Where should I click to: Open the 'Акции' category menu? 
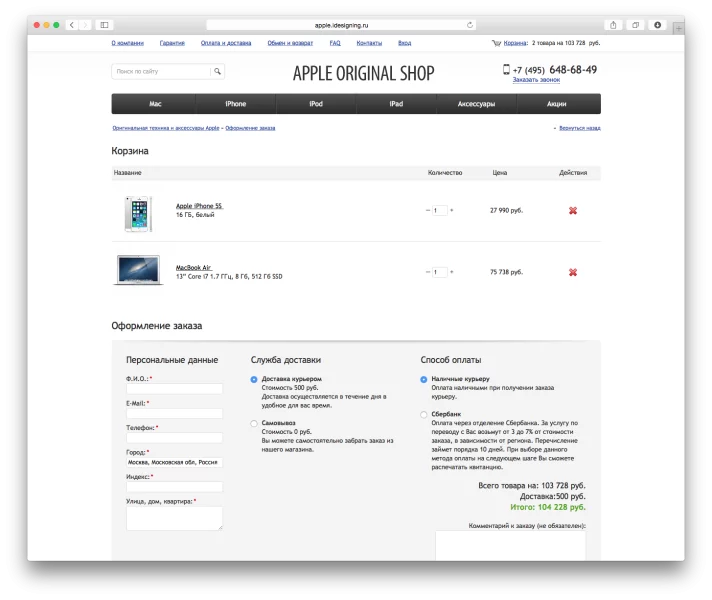click(557, 104)
